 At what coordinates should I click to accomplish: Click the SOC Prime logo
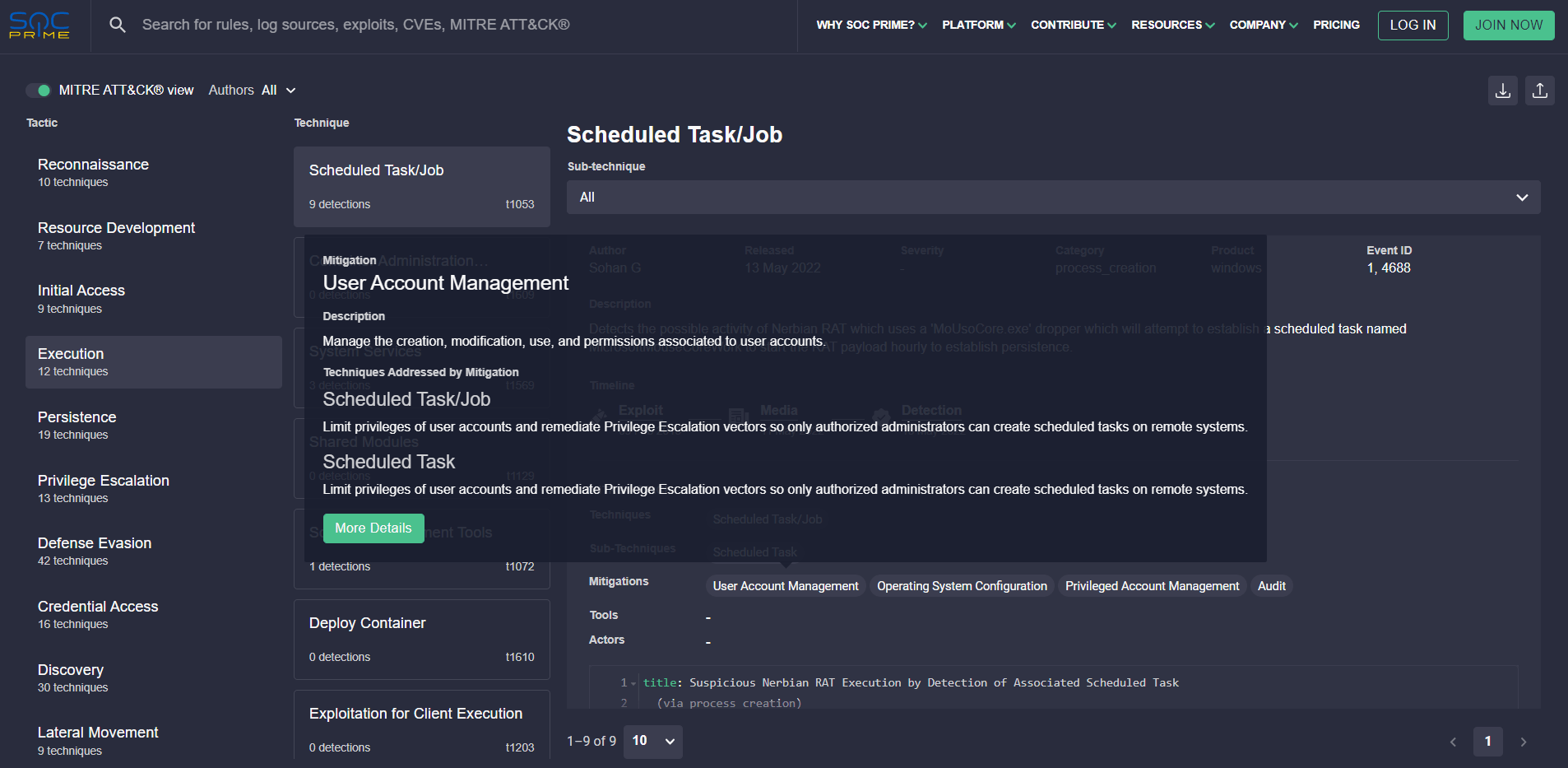pos(39,26)
